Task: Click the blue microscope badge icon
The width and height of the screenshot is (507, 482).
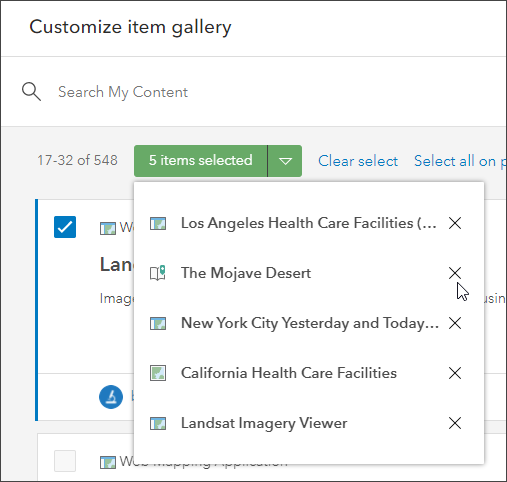Action: point(111,397)
